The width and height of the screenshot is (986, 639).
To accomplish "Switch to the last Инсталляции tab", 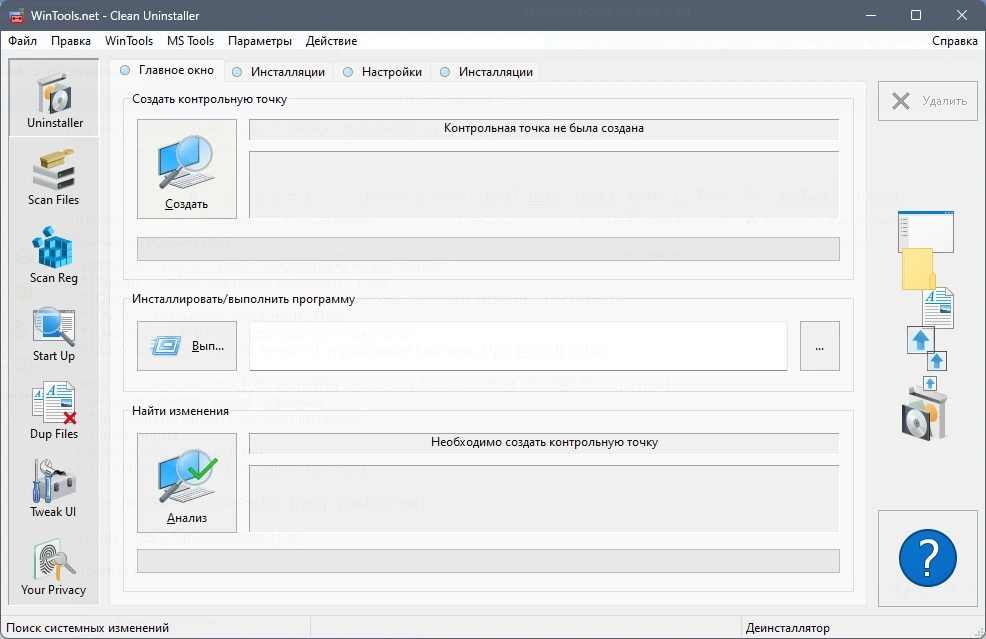I will click(x=487, y=72).
